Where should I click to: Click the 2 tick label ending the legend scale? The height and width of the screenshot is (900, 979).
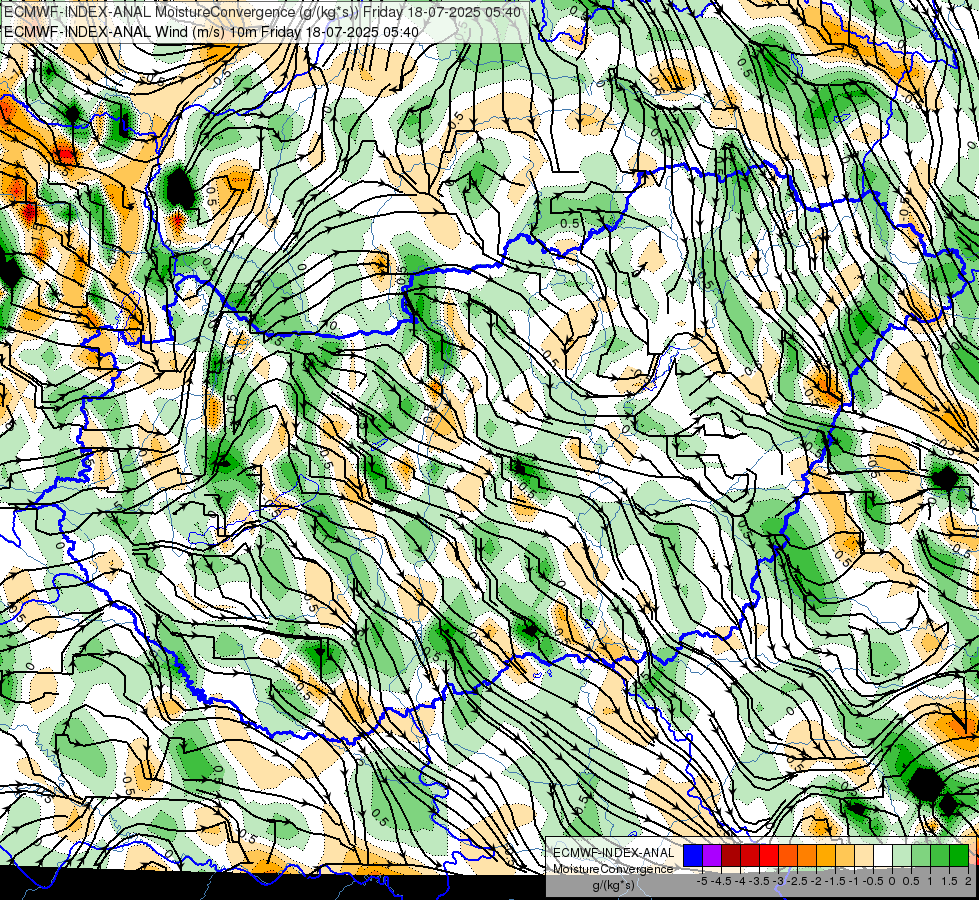coord(968,881)
